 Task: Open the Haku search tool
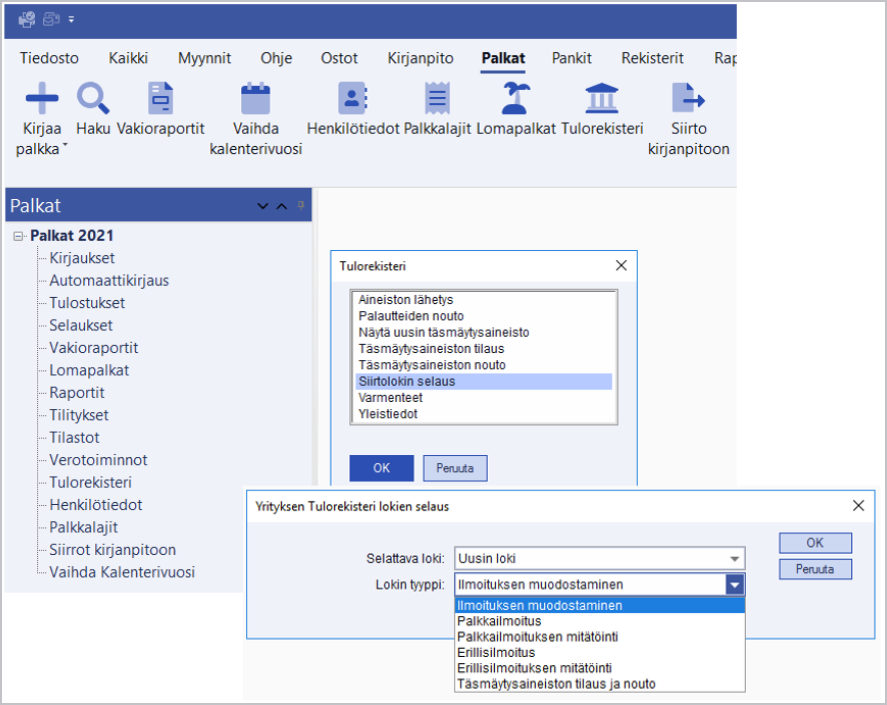93,98
